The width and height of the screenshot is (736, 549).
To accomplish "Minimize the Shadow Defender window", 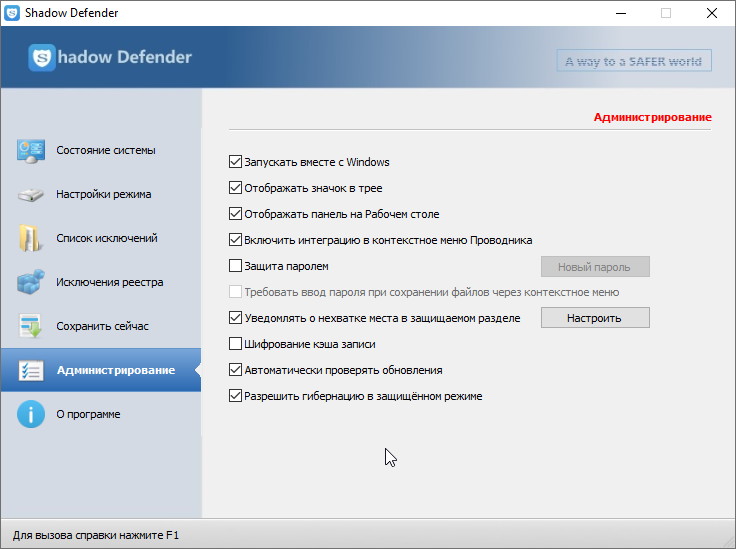I will tap(621, 13).
